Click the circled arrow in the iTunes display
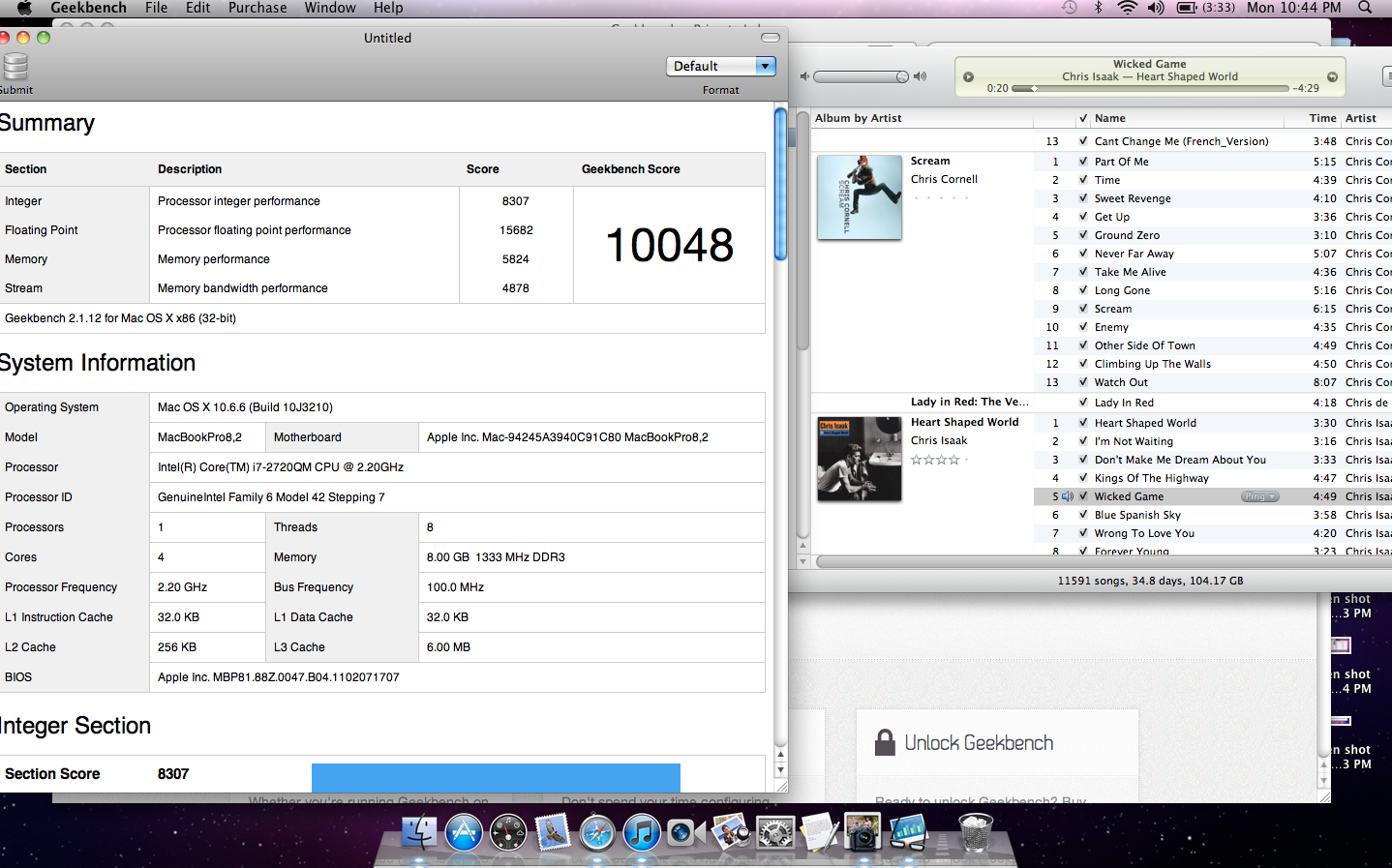This screenshot has height=868, width=1392. 1332,76
